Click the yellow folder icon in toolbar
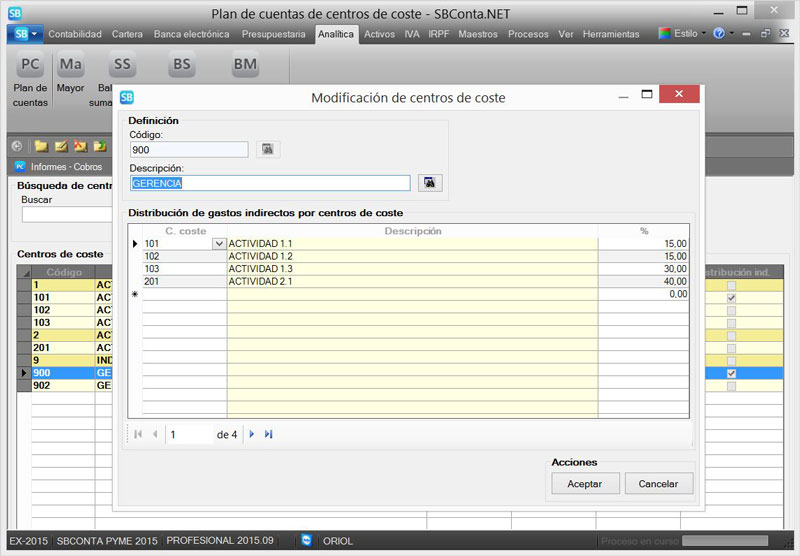The height and width of the screenshot is (556, 800). click(41, 146)
